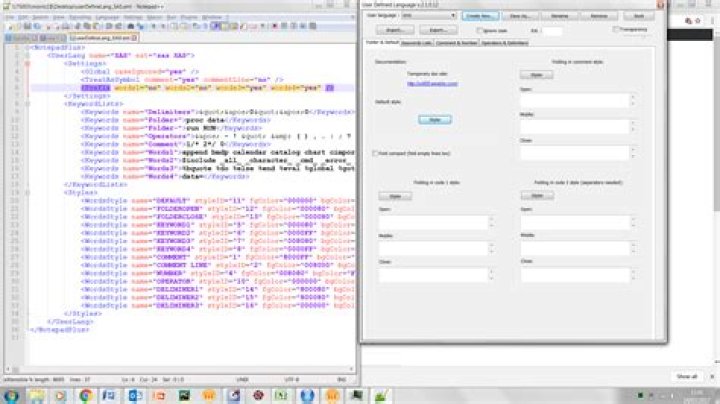720x404 pixels.
Task: Click the Zoom Out toolbar icon
Action: point(163,26)
